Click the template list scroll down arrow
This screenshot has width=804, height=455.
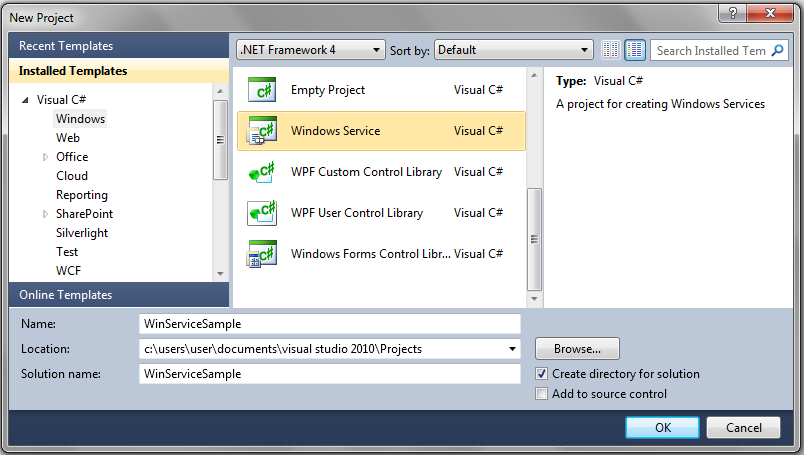pos(534,299)
